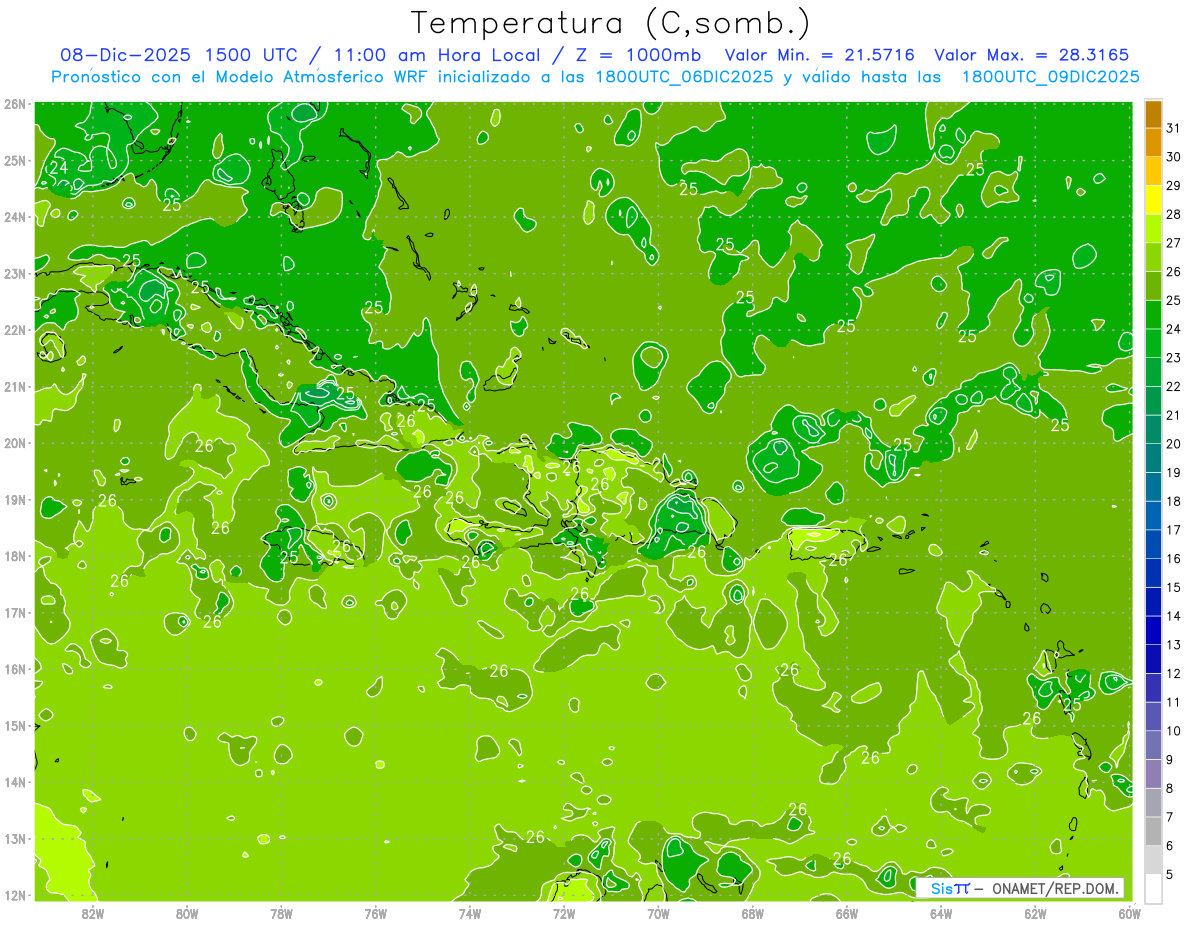
Task: Click the "24N" latitude axis label
Action: point(15,217)
